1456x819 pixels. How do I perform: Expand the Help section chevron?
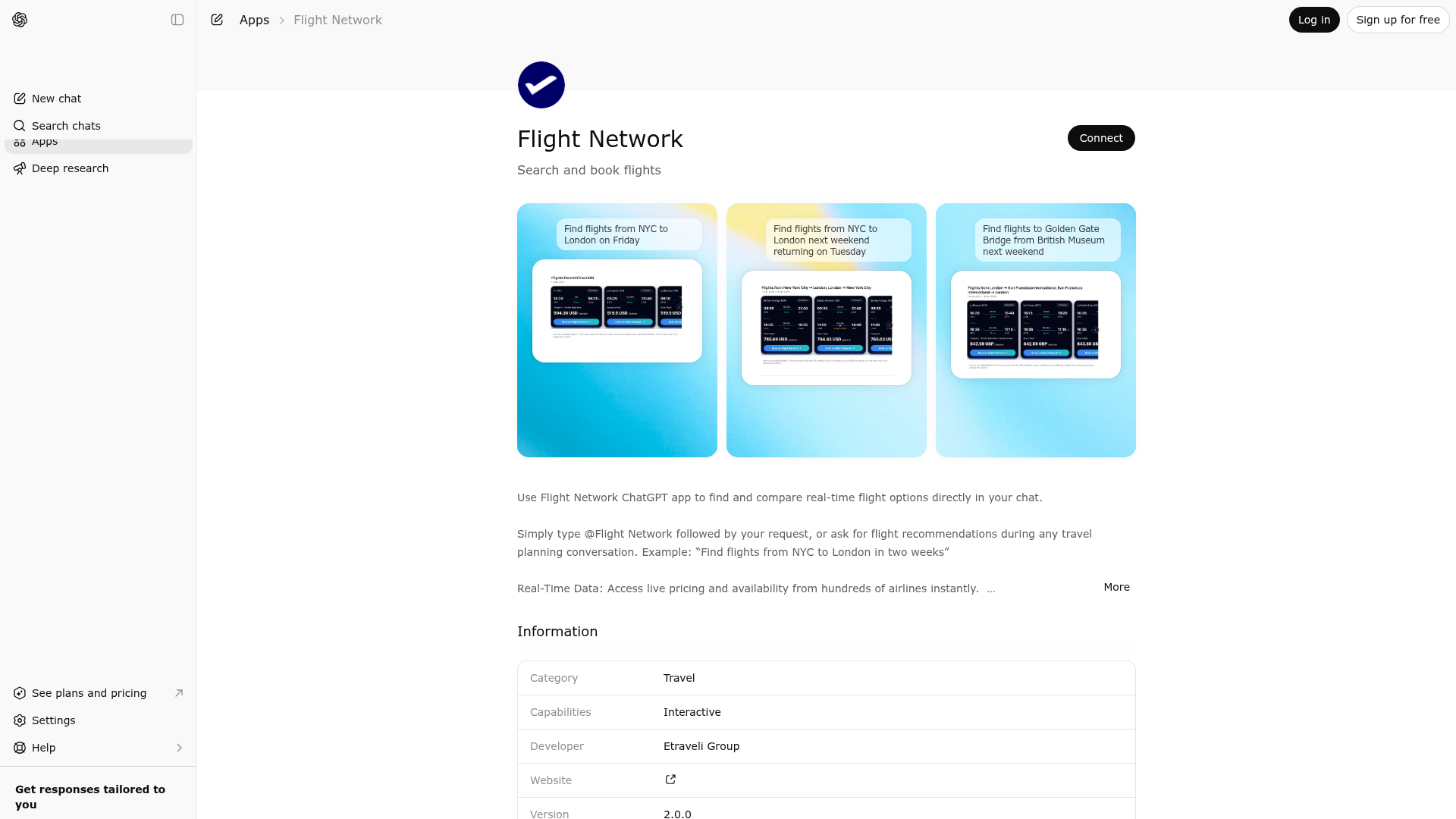[x=180, y=748]
